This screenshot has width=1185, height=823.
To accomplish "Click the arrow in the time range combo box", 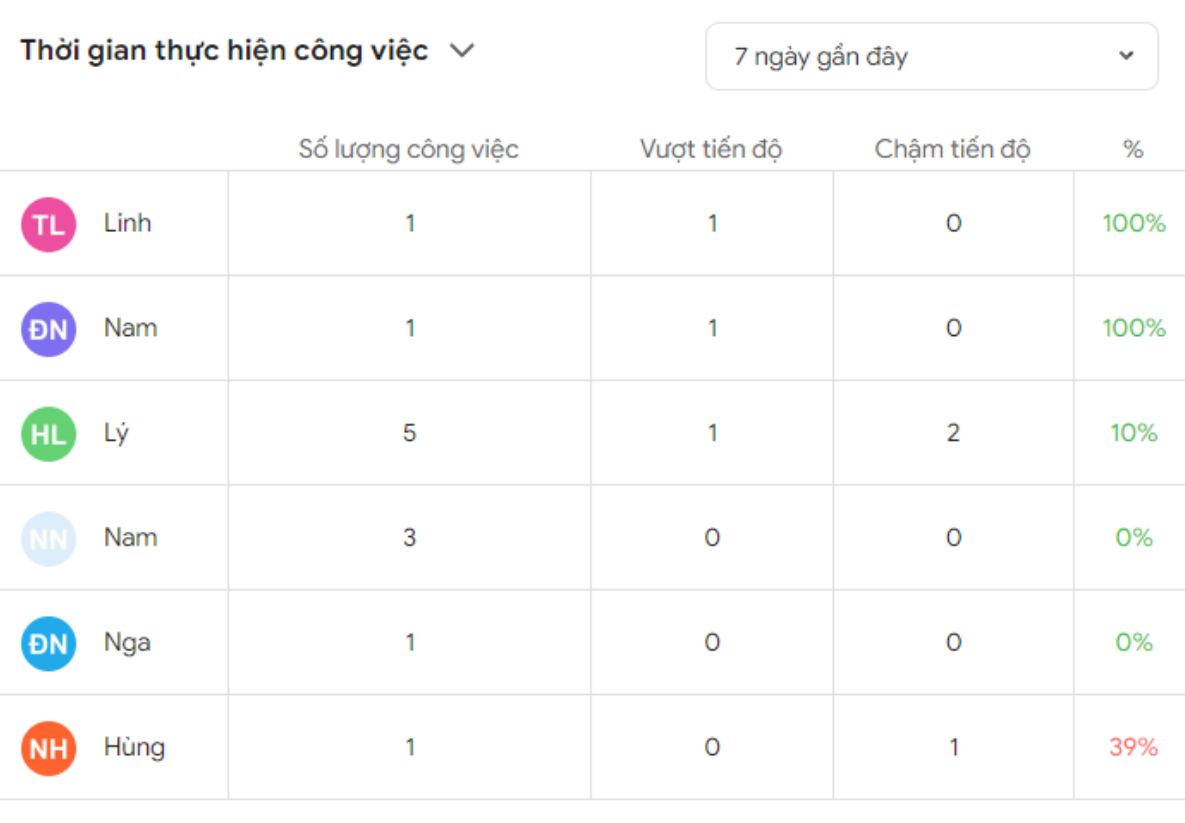I will [1126, 56].
